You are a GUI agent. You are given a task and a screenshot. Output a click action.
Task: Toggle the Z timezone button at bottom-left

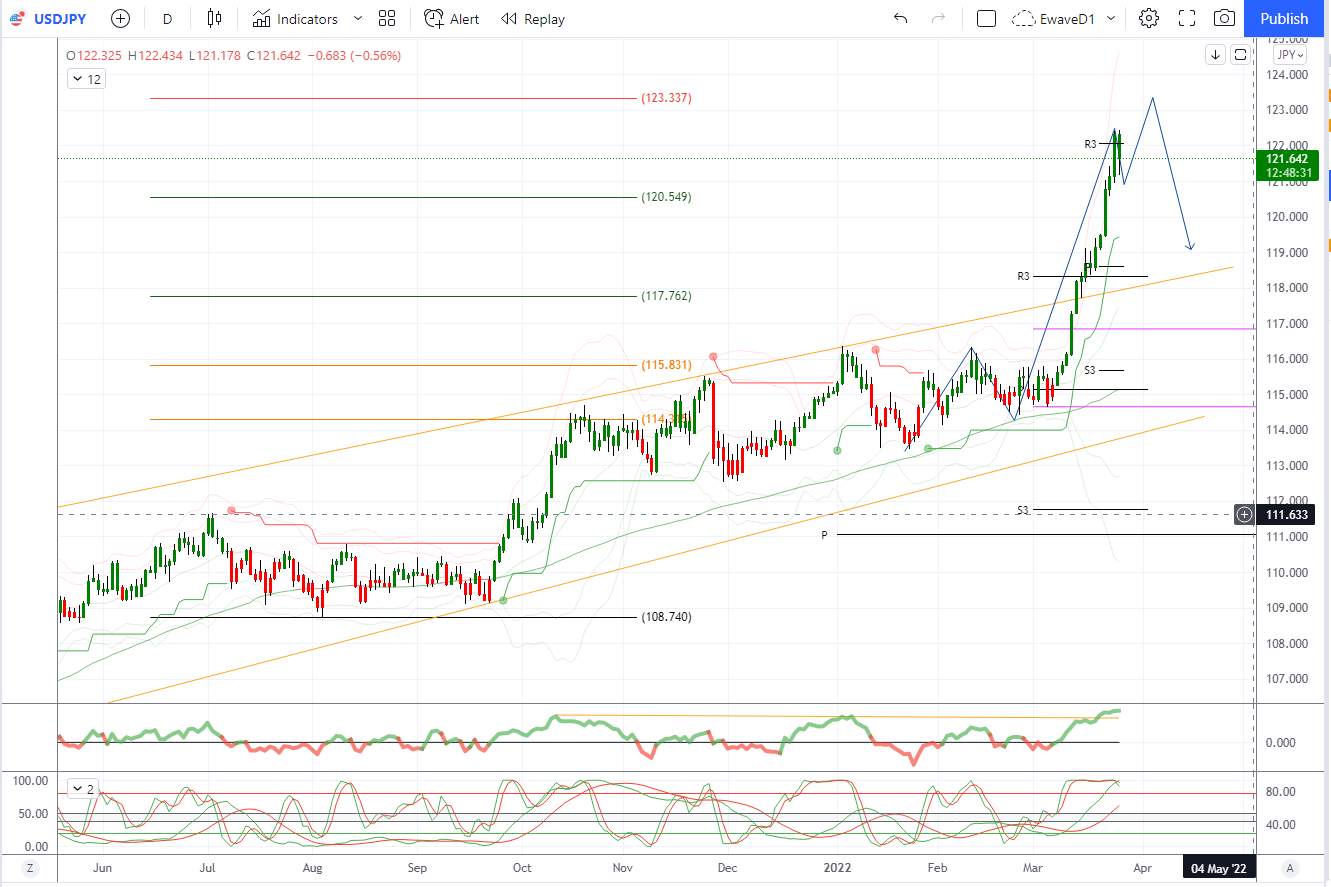(30, 867)
